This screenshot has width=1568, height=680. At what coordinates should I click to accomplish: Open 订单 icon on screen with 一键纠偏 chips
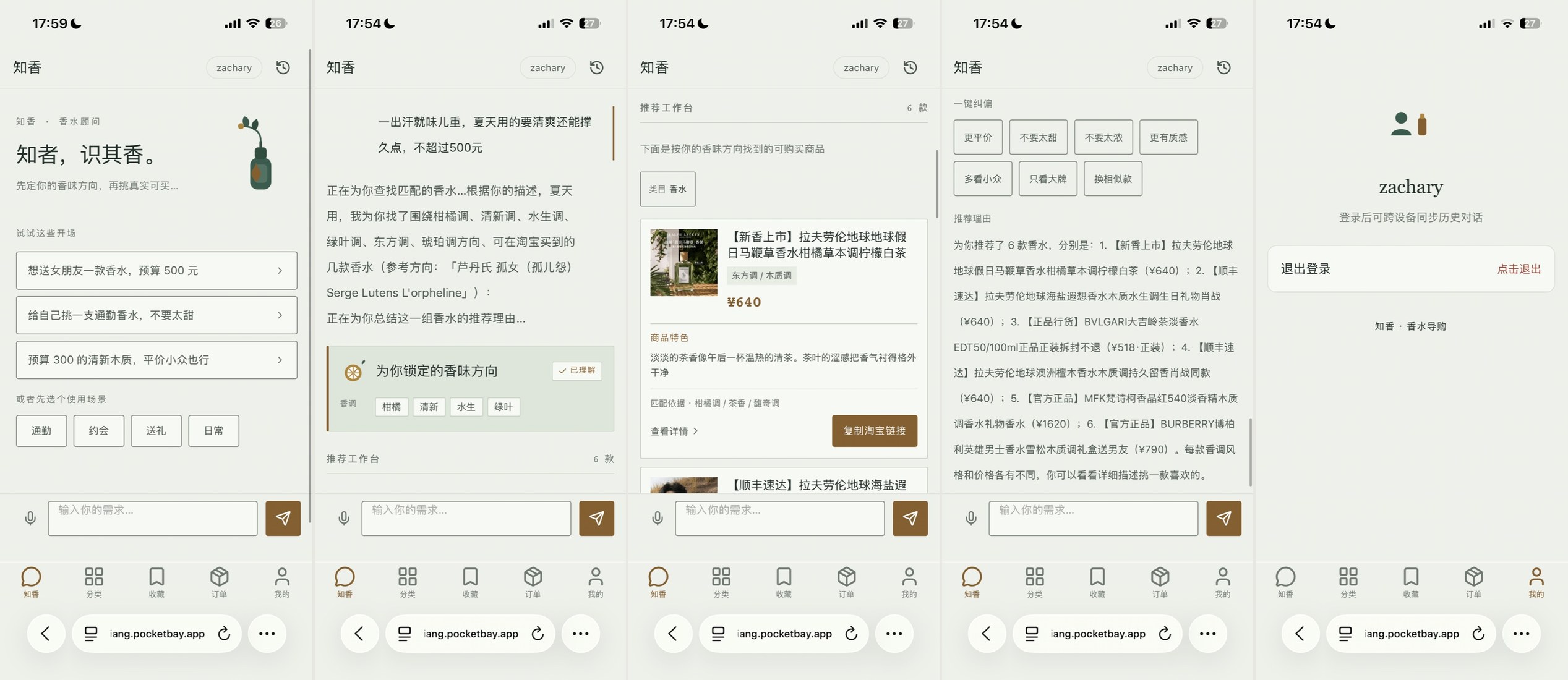(1160, 577)
